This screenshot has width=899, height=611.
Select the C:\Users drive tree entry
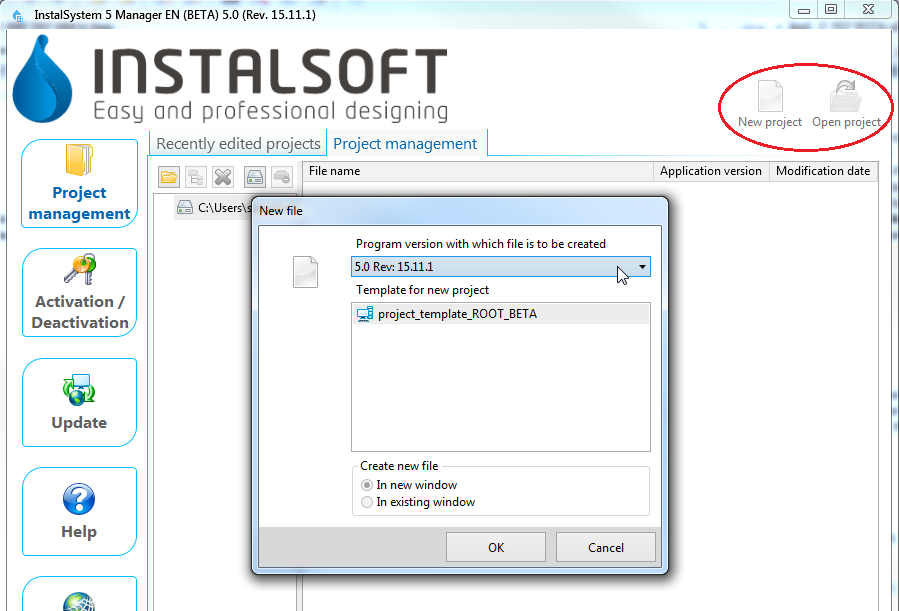pos(210,208)
